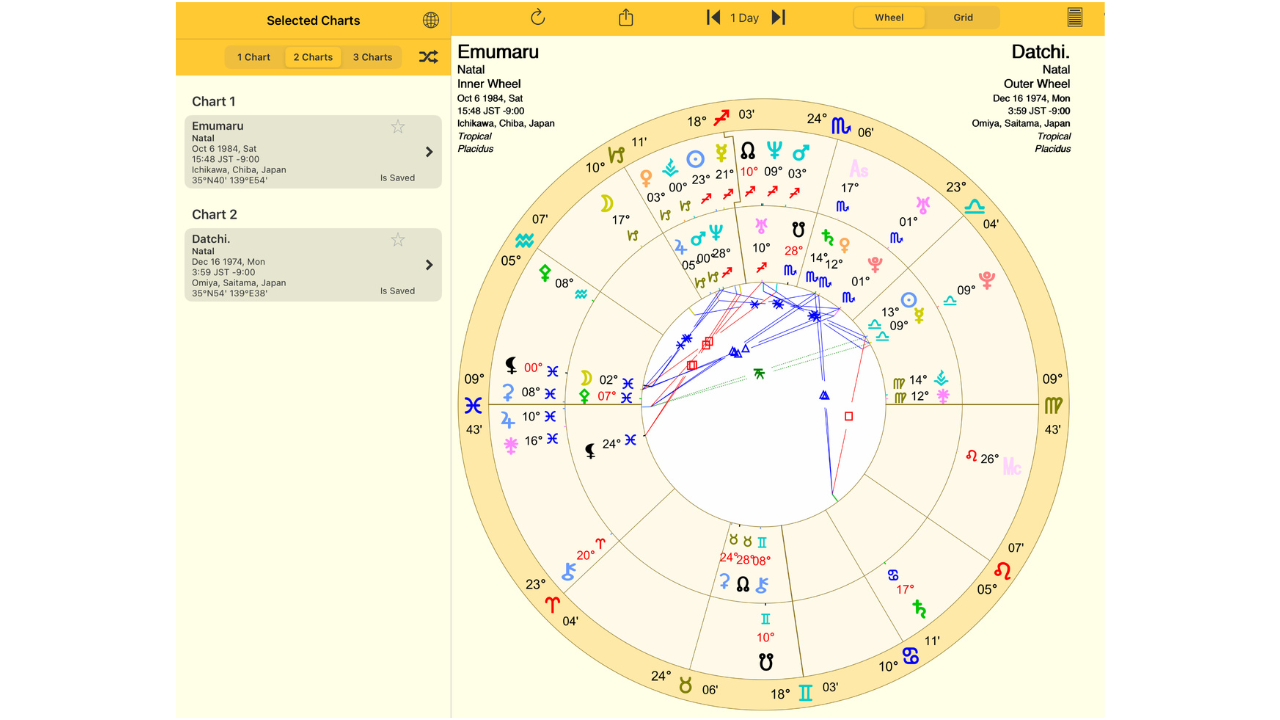The height and width of the screenshot is (720, 1280).
Task: Select the 1 Chart tab
Action: coord(254,57)
